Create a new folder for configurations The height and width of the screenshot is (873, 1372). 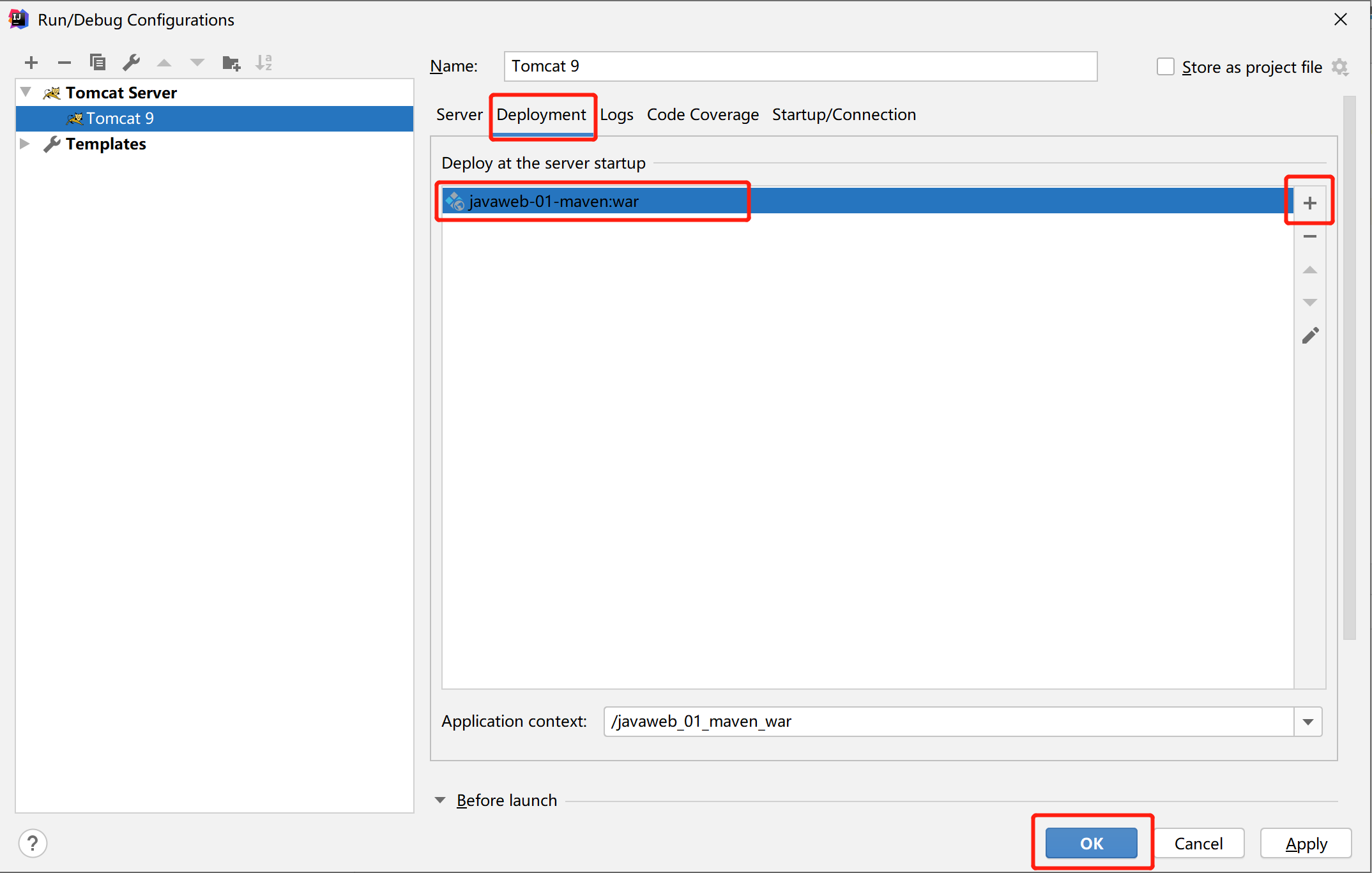click(x=231, y=62)
